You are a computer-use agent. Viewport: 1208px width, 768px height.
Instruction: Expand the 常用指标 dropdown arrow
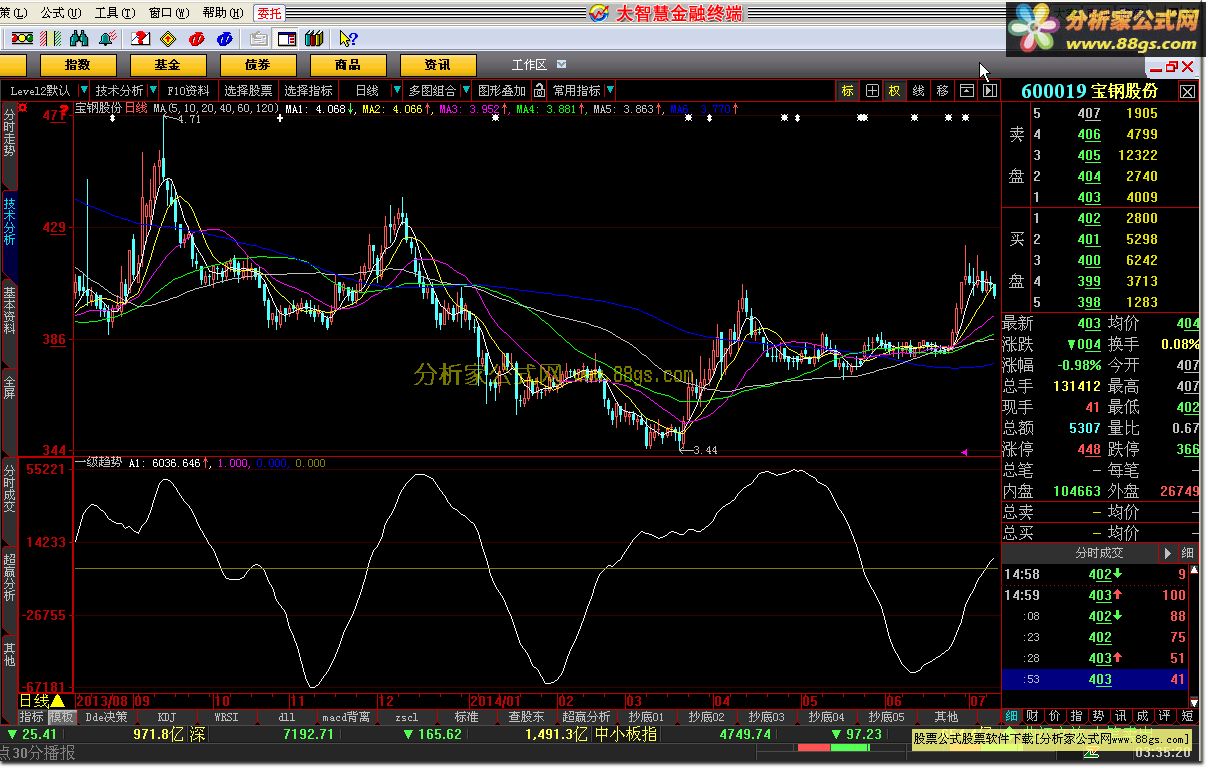coord(610,90)
